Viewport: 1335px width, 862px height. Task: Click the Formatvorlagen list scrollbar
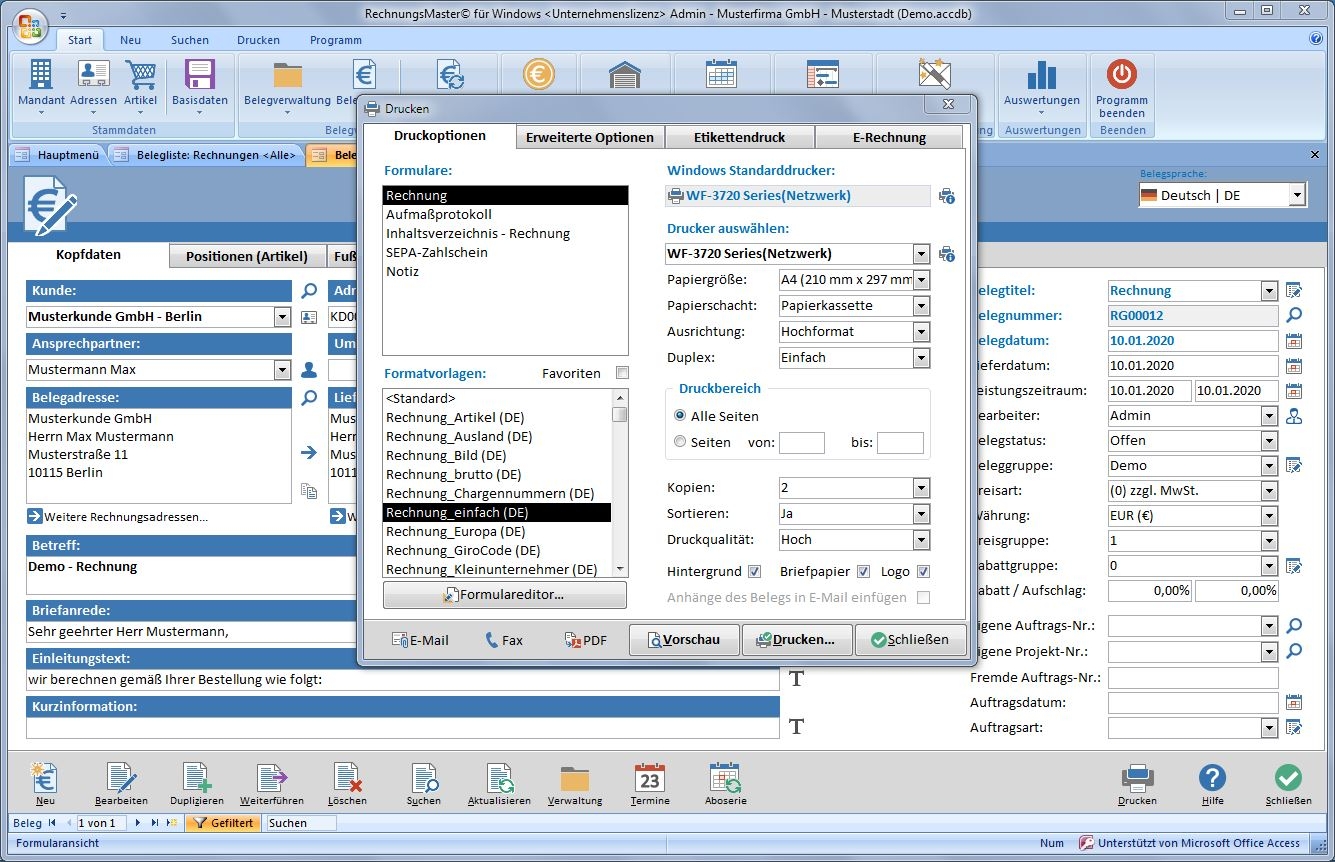coord(620,483)
